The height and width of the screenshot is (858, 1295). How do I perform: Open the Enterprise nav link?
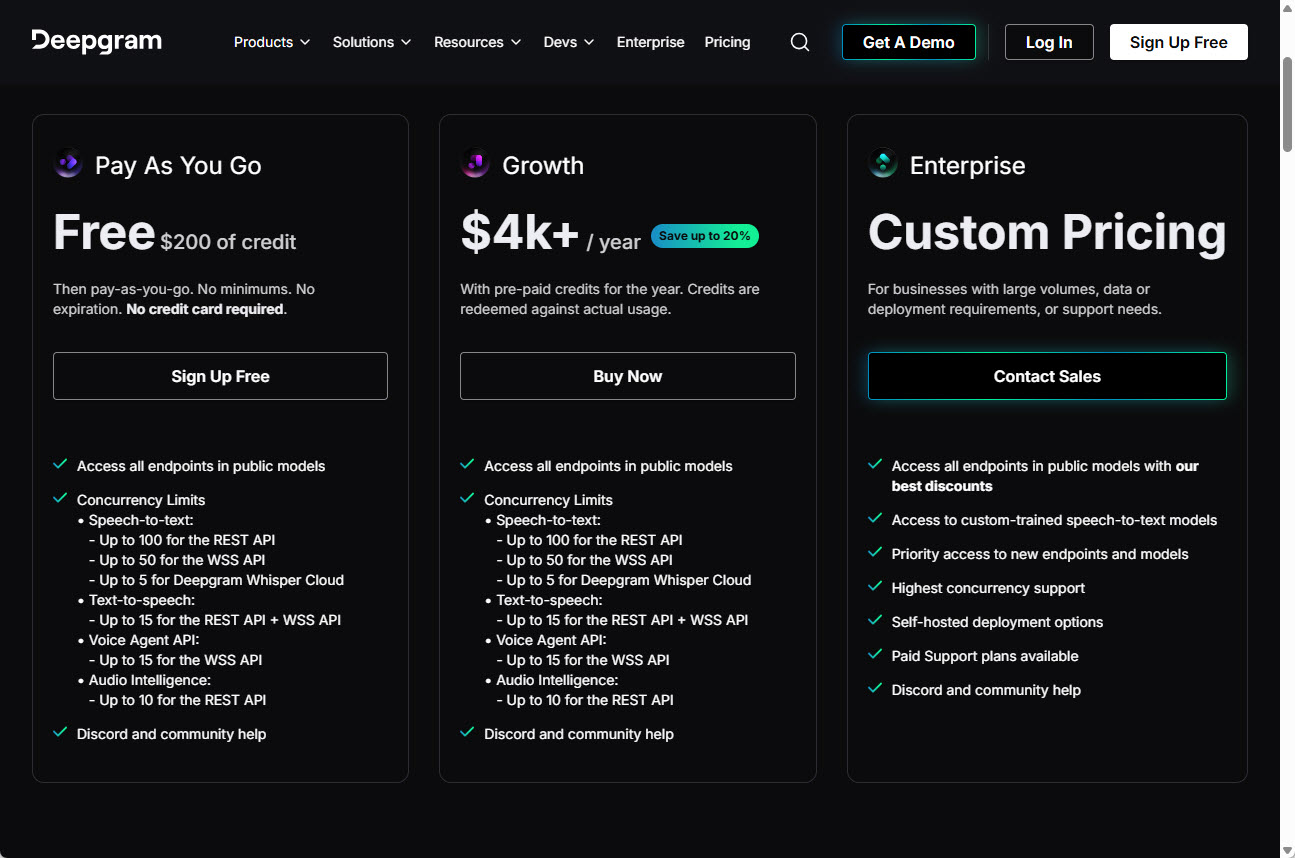tap(651, 42)
